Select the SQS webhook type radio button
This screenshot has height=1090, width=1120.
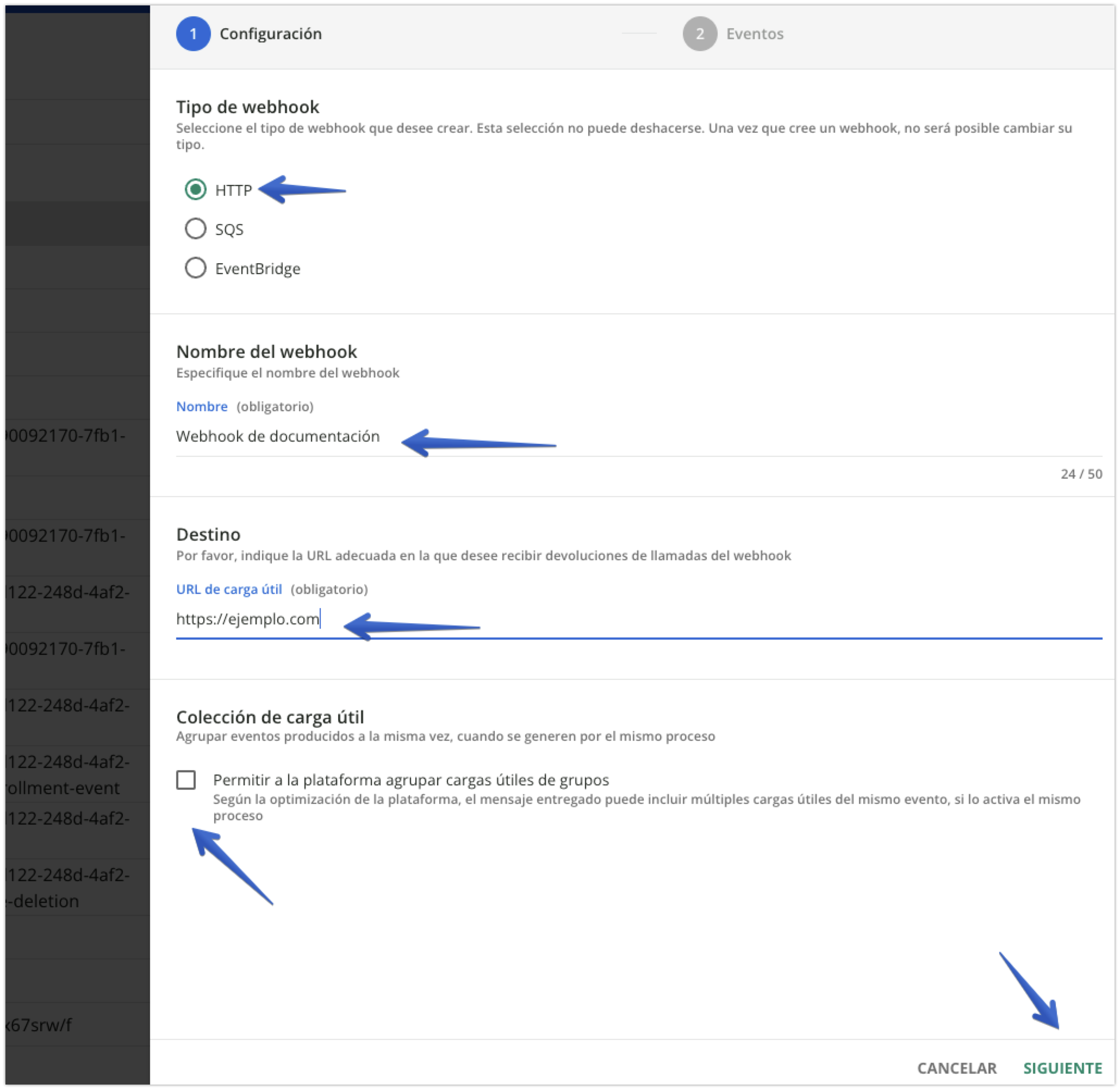(x=195, y=228)
